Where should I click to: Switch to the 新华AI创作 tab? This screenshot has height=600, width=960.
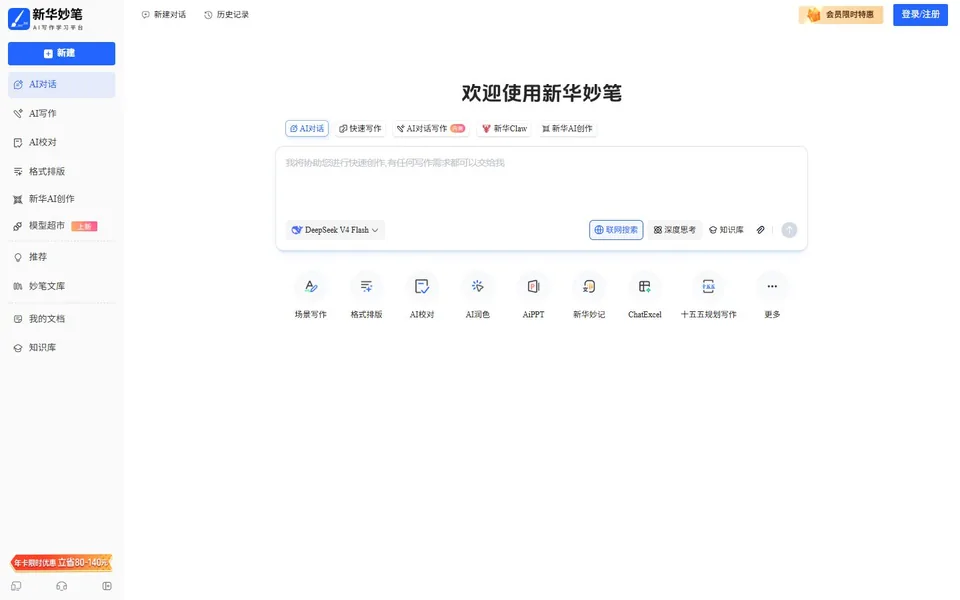point(568,129)
